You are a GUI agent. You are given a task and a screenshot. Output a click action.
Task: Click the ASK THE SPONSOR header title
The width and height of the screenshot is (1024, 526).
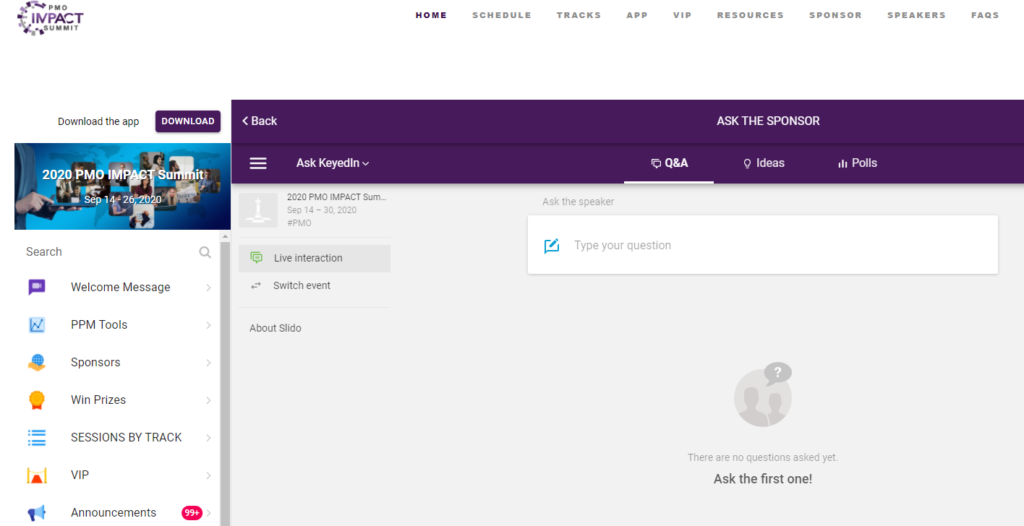(768, 121)
